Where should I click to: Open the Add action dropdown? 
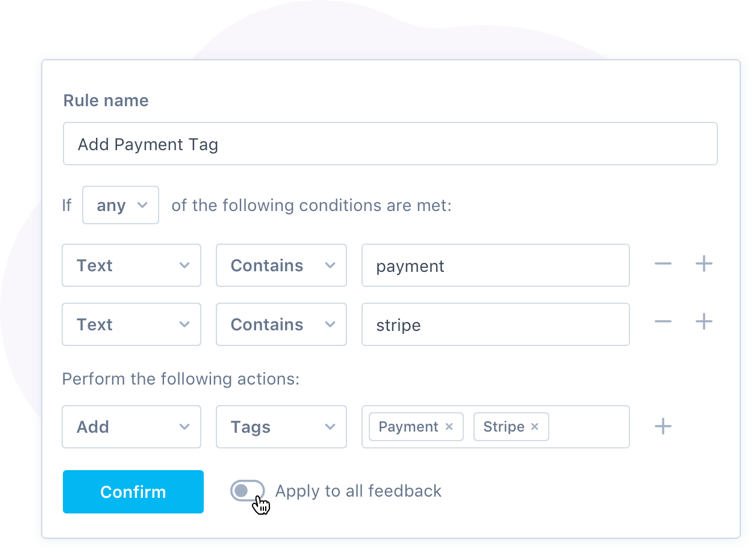click(x=131, y=427)
